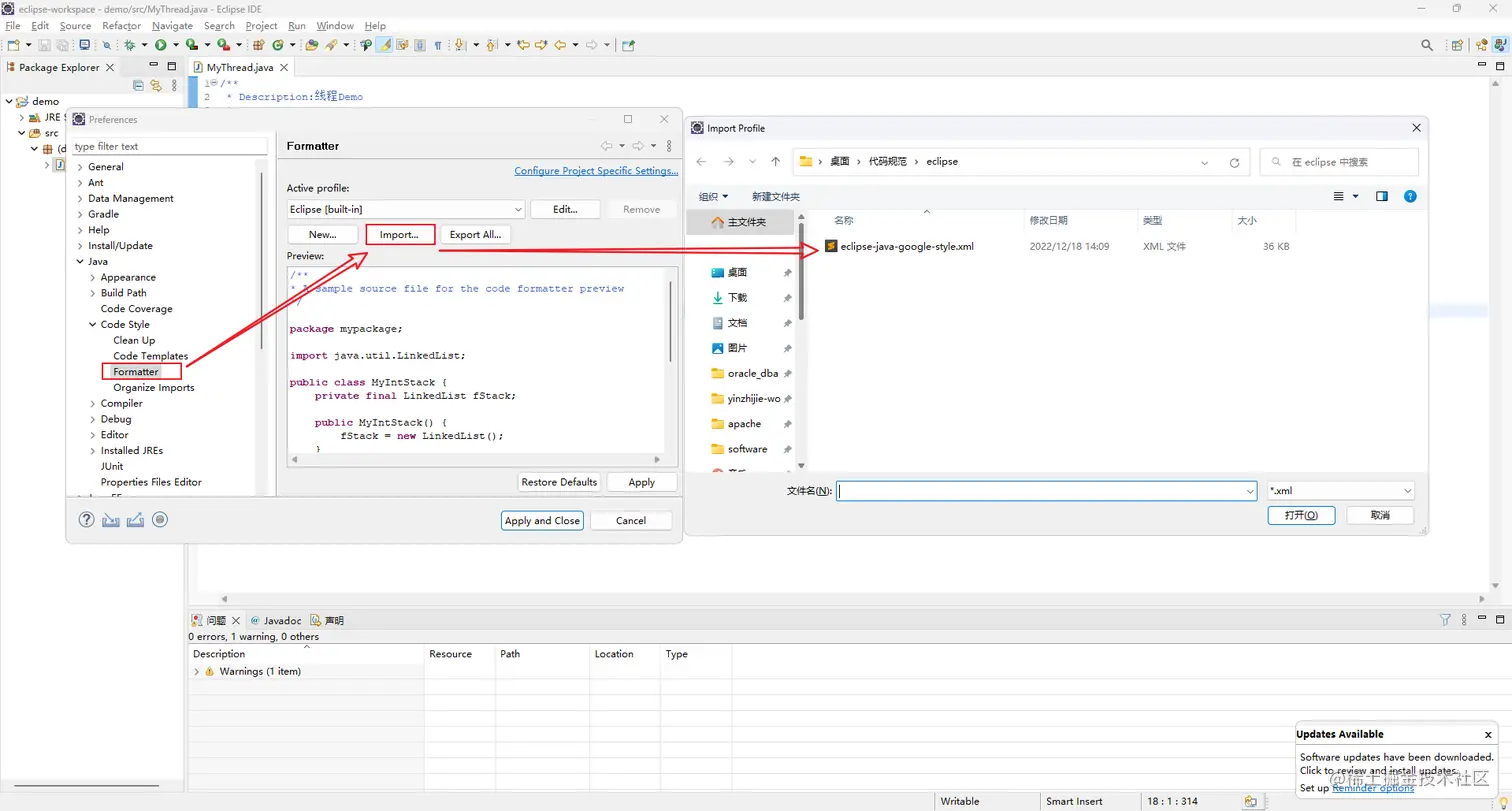Click the Previous Annotation toolbar icon
Image resolution: width=1512 pixels, height=811 pixels.
[x=491, y=45]
